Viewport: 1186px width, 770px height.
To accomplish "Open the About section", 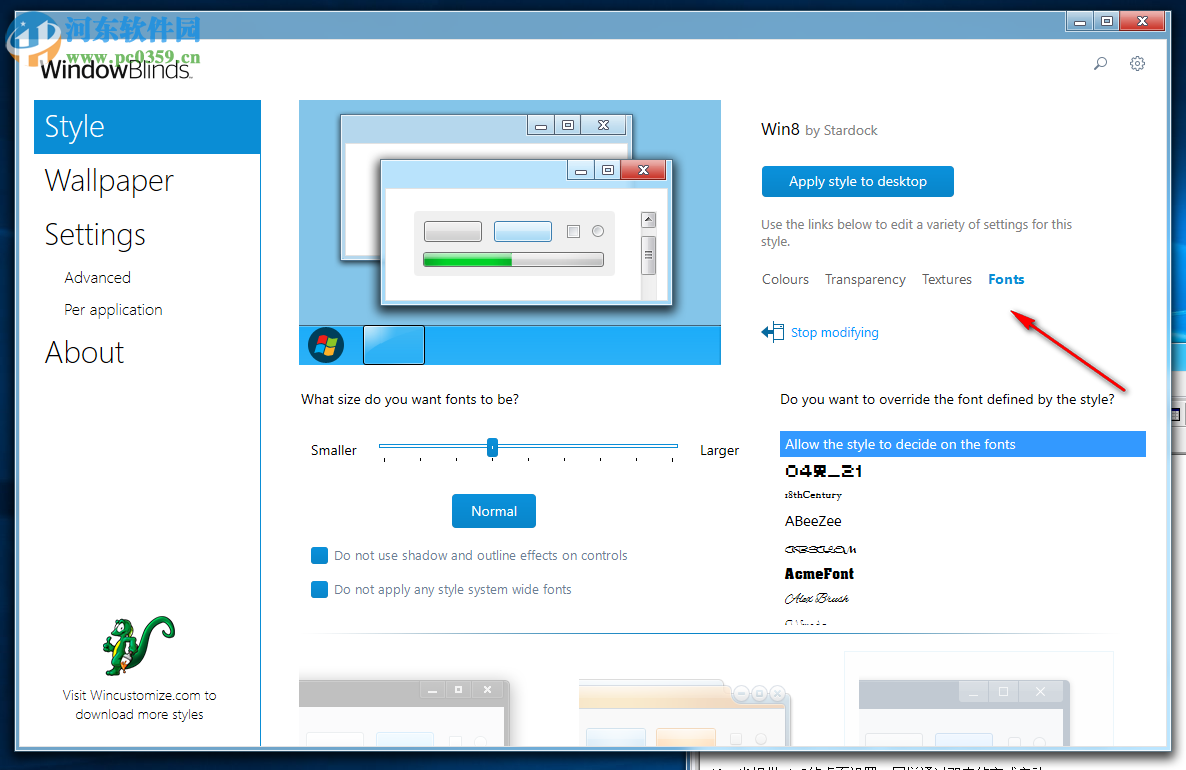I will (x=84, y=352).
